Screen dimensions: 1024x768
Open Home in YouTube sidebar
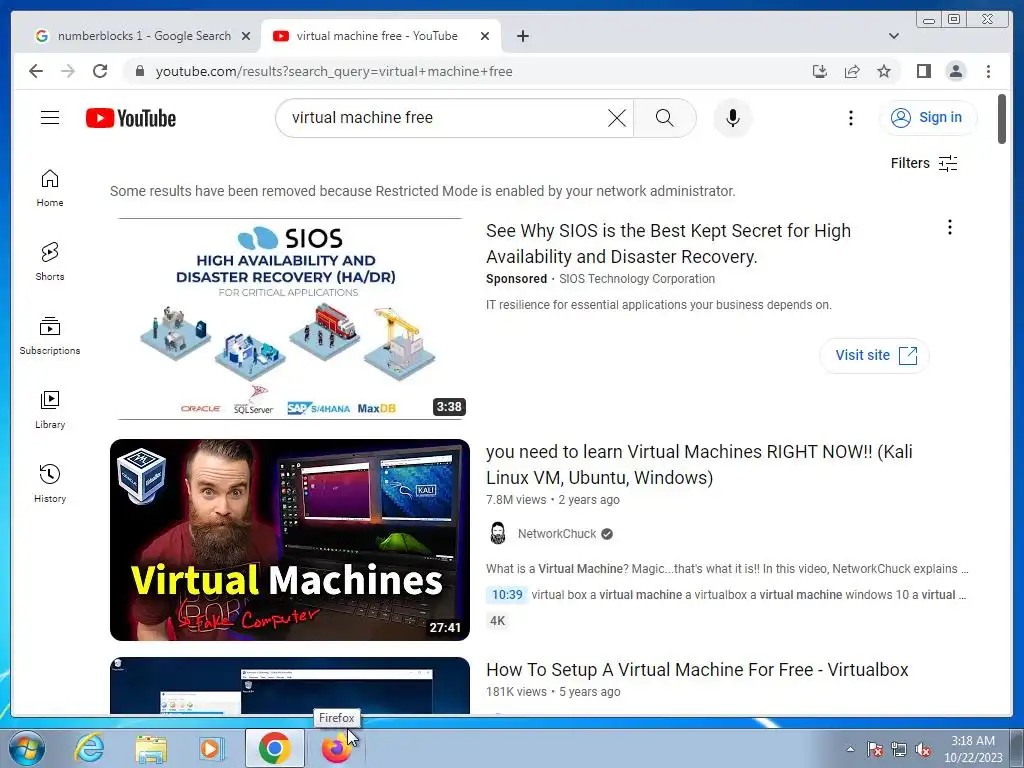tap(50, 188)
